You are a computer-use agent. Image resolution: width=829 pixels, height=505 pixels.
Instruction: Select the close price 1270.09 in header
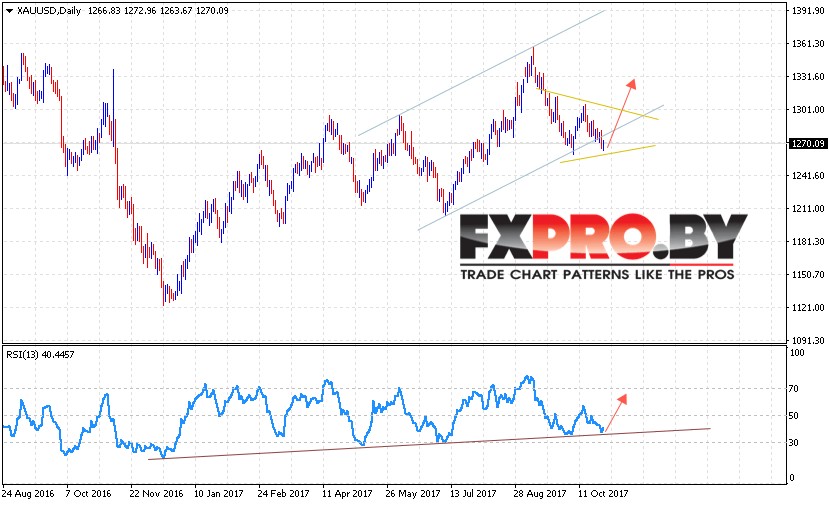212,11
